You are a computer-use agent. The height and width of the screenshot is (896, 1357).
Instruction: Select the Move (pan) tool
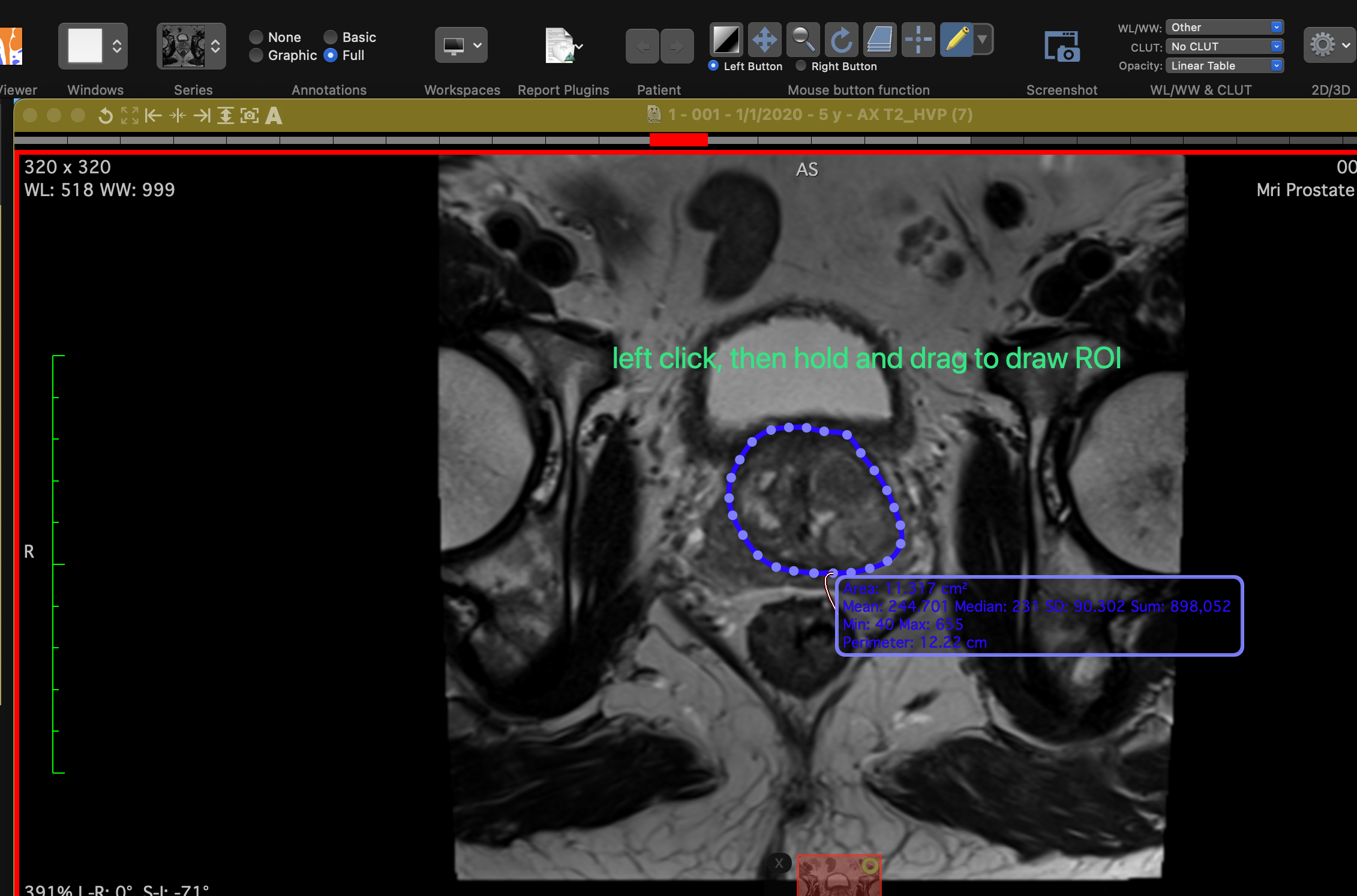coord(764,40)
